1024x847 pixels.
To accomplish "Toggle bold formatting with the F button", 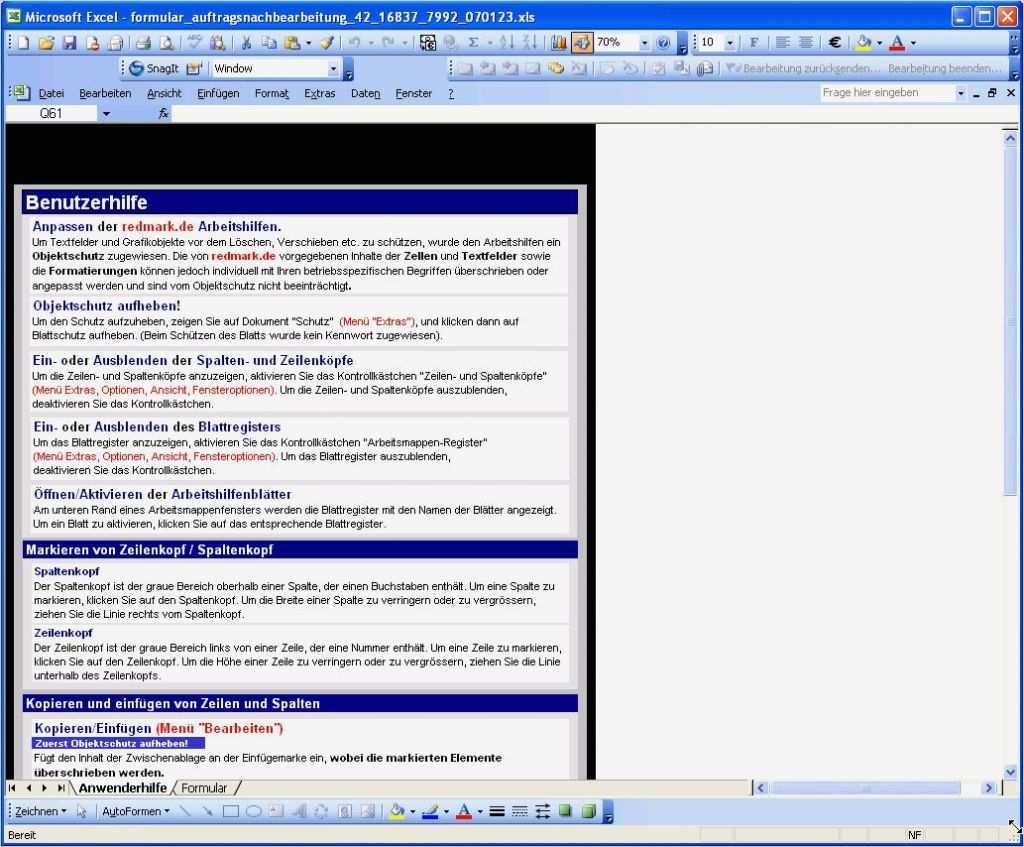I will 754,42.
